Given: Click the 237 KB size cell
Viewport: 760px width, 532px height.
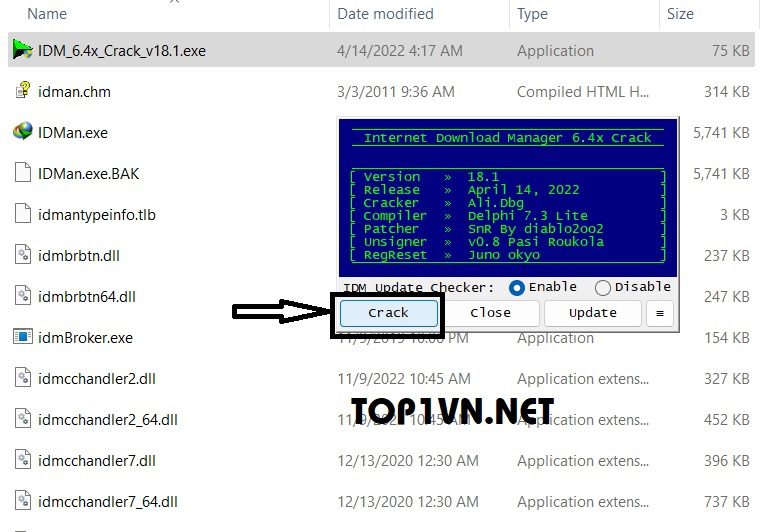Looking at the screenshot, I should coord(727,255).
